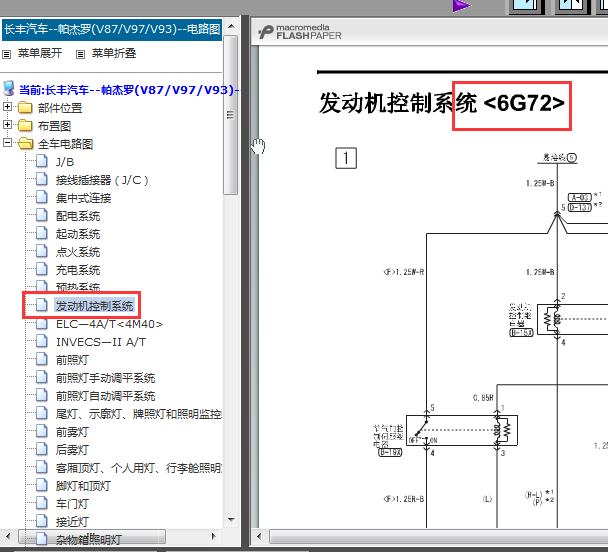Click tree panel horizontal scroll-right arrow
608x552 pixels.
[x=214, y=536]
